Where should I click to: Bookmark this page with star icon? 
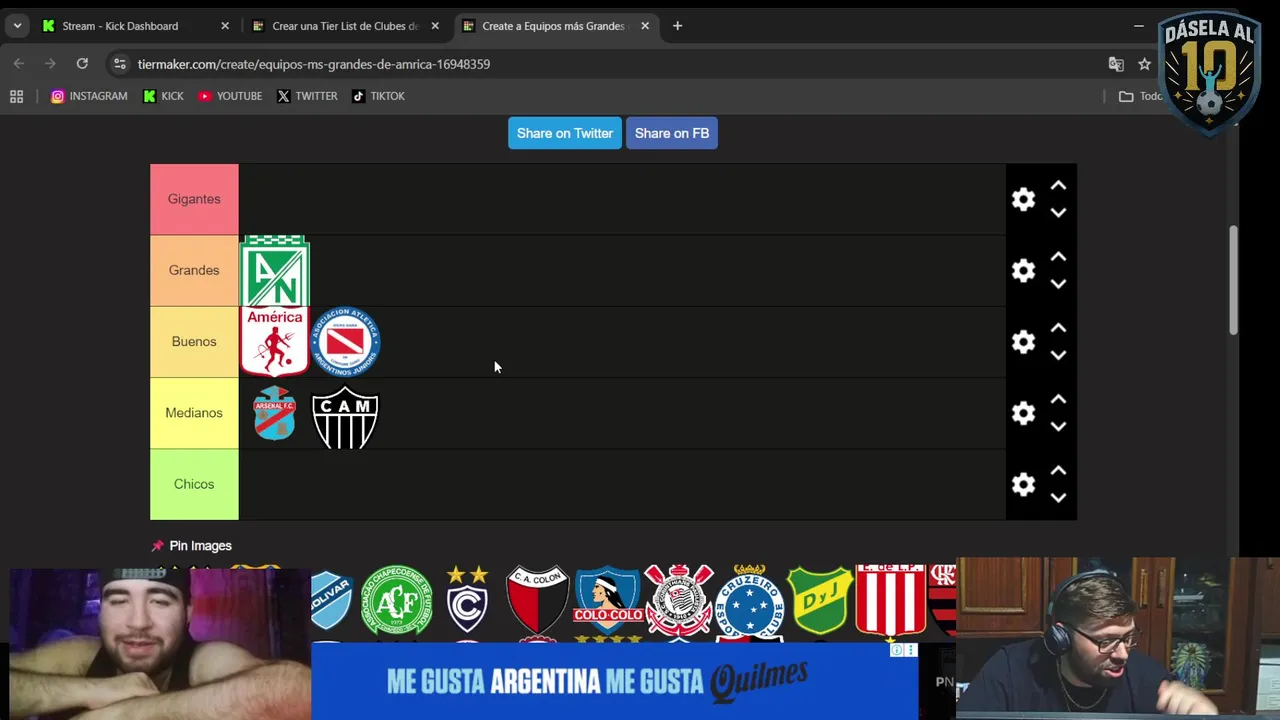[x=1144, y=64]
